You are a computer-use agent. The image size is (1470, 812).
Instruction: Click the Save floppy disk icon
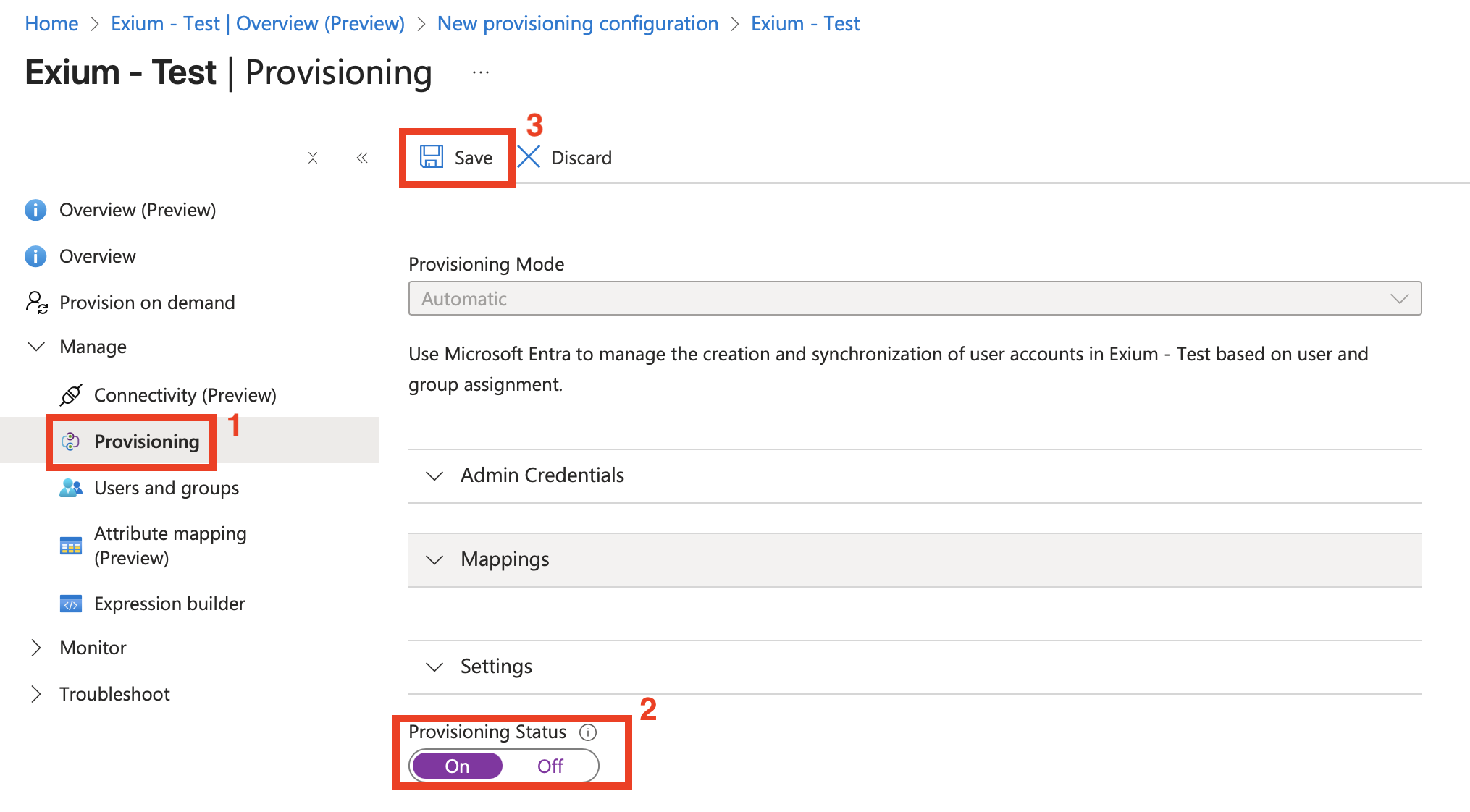[432, 157]
